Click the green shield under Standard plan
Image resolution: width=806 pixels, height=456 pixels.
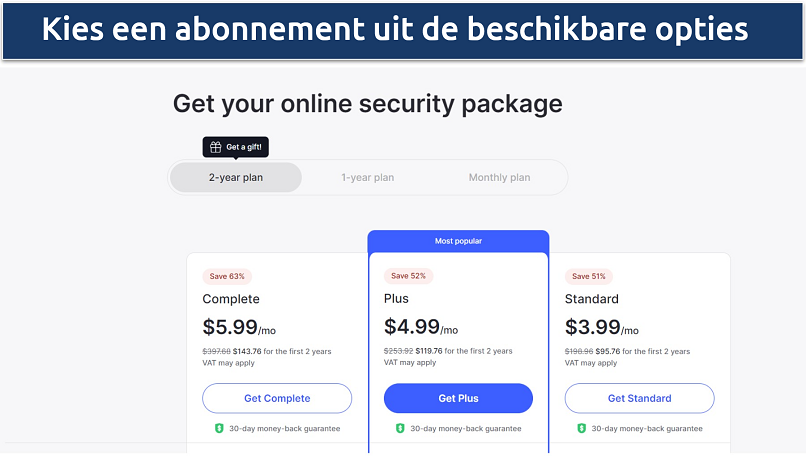(x=581, y=428)
